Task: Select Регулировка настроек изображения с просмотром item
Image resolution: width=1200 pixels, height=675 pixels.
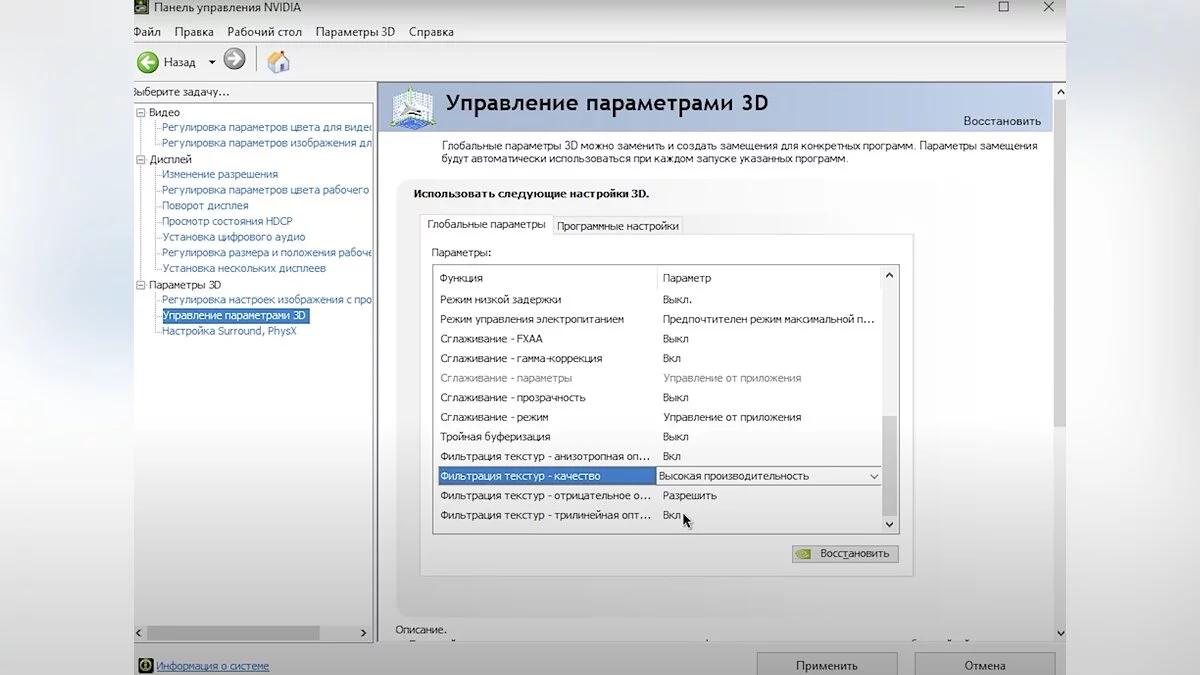Action: pyautogui.click(x=267, y=300)
